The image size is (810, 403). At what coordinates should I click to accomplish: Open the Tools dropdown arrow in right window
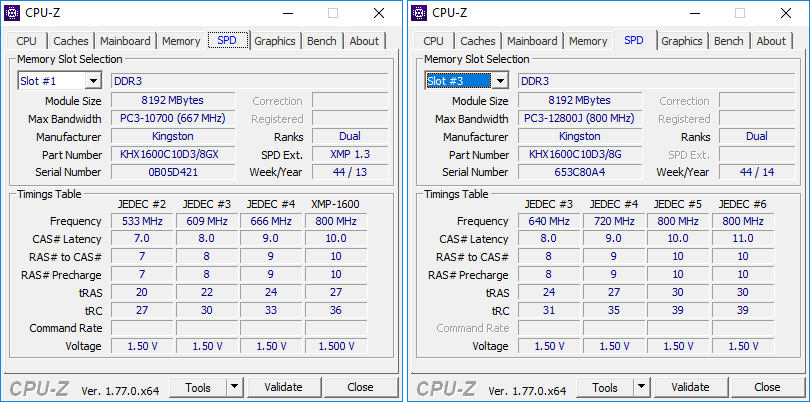tap(642, 387)
